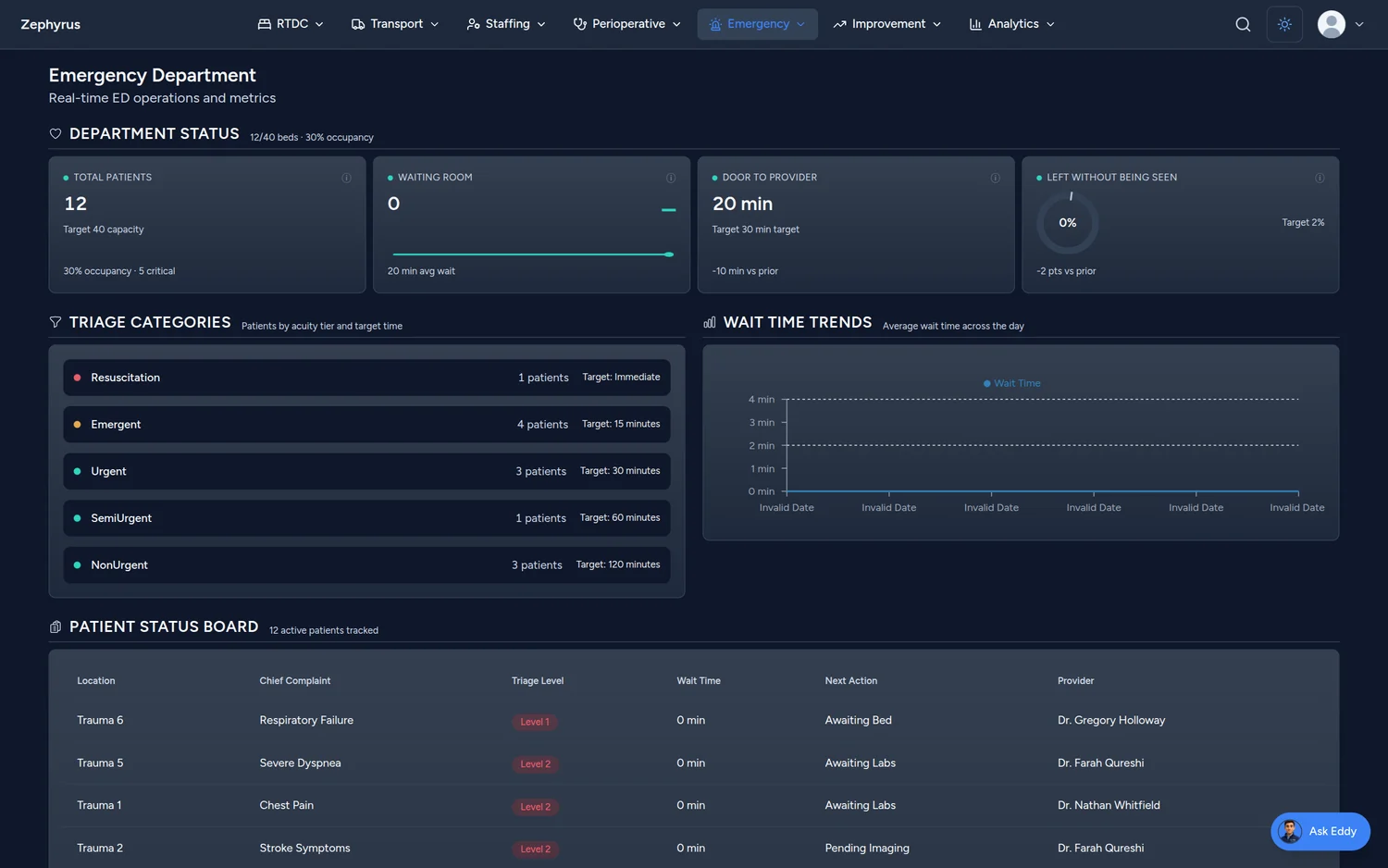This screenshot has height=868, width=1388.
Task: Open the Improvement menu
Action: point(886,24)
